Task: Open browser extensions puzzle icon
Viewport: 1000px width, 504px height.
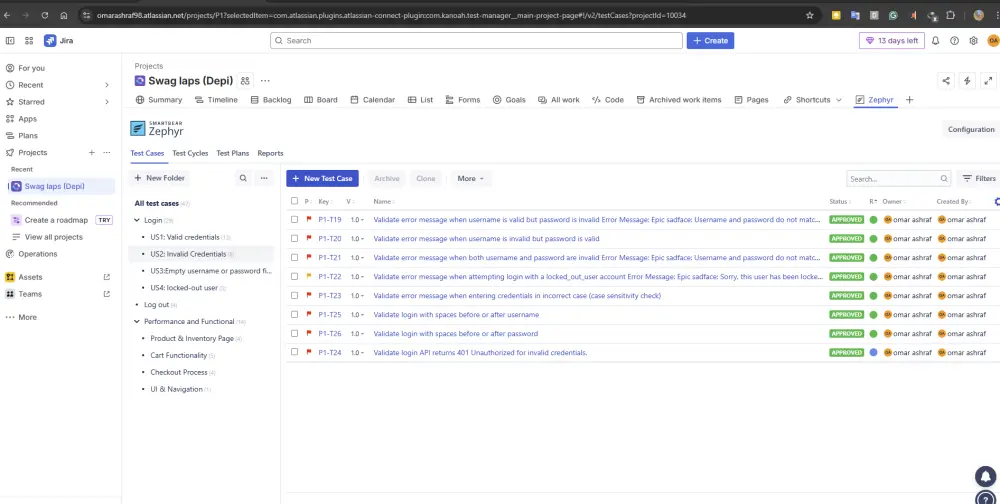Action: coord(950,15)
